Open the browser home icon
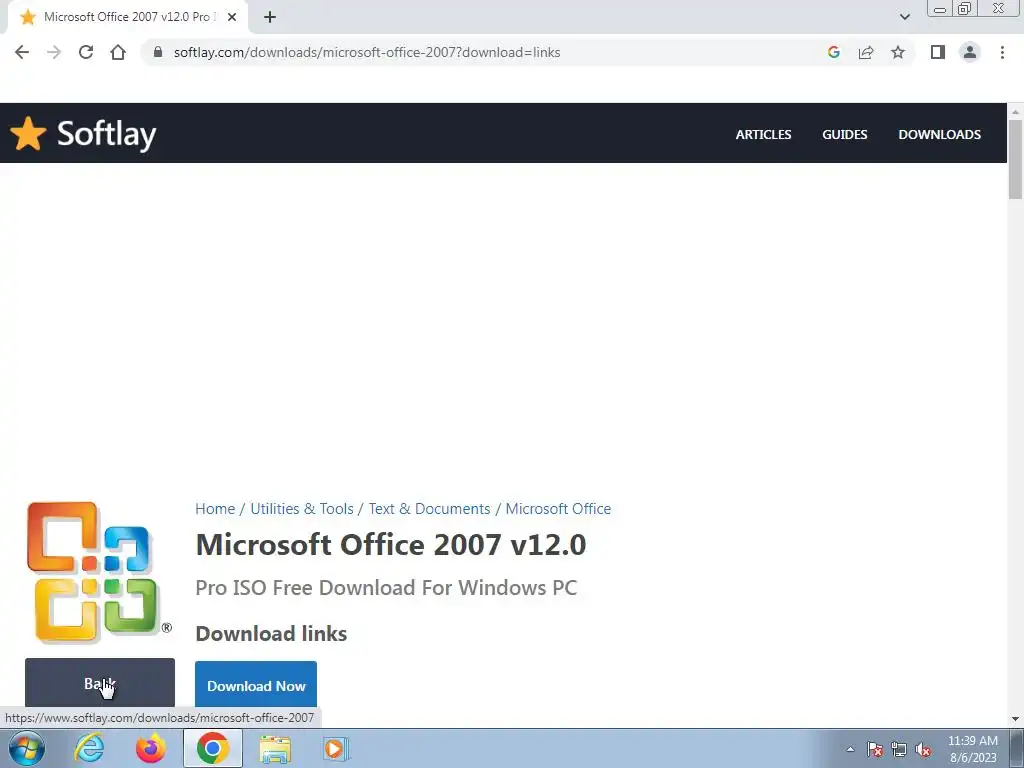This screenshot has height=768, width=1024. click(x=118, y=52)
